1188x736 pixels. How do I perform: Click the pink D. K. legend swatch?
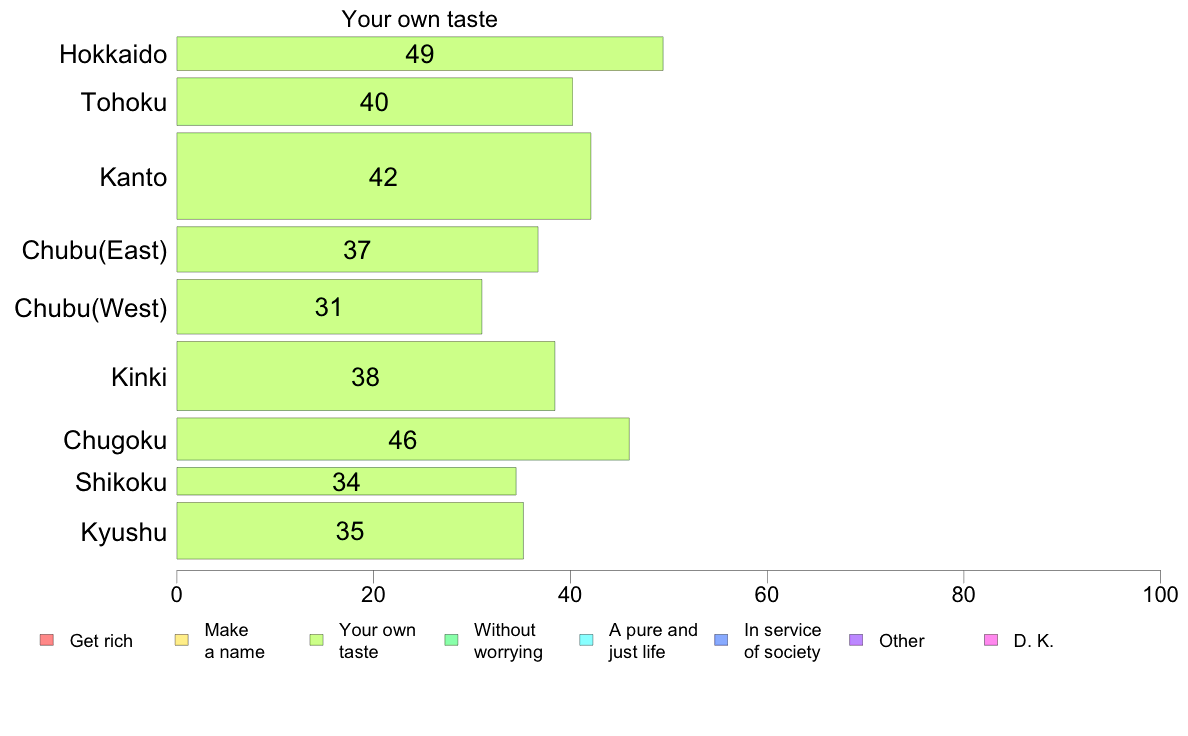pos(991,640)
